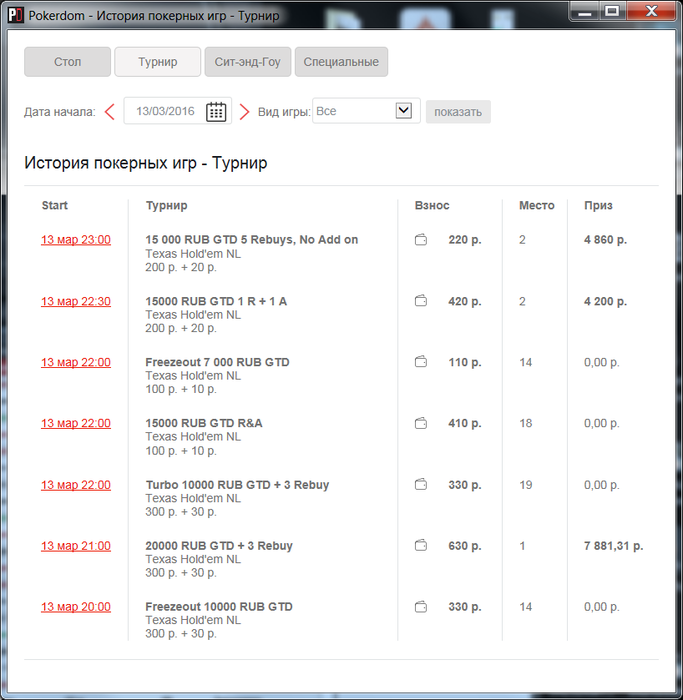This screenshot has width=683, height=700.
Task: Maximize the Pokerdom window
Action: pyautogui.click(x=612, y=12)
